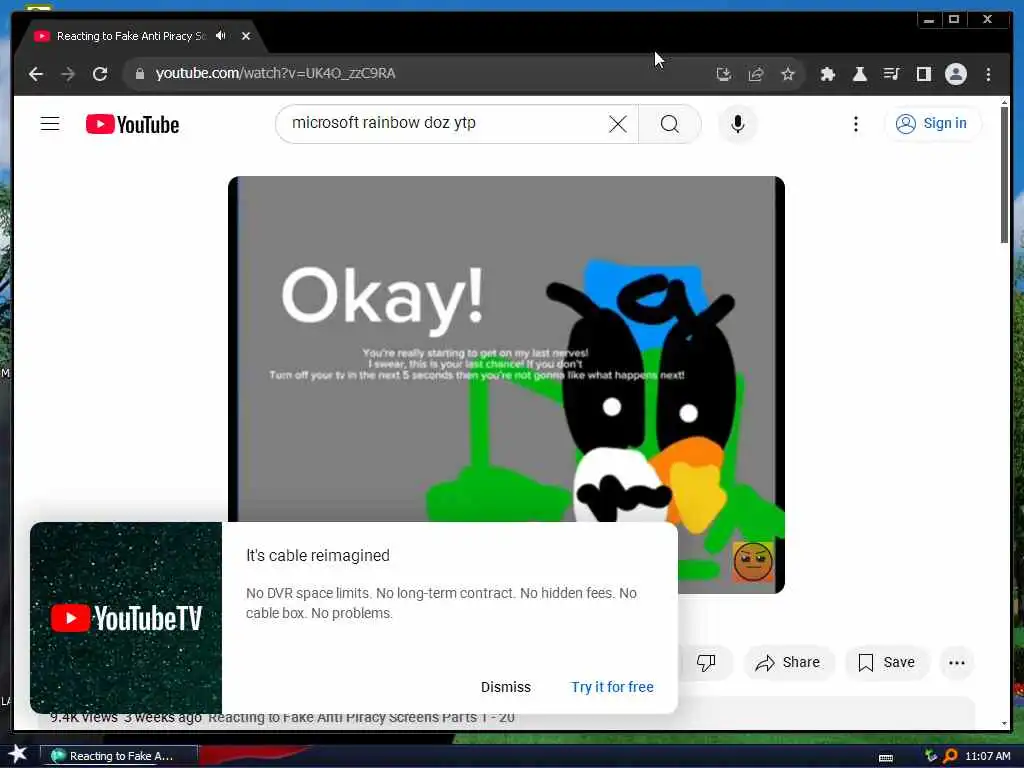
Task: Open the Extensions puzzle icon
Action: tap(827, 74)
